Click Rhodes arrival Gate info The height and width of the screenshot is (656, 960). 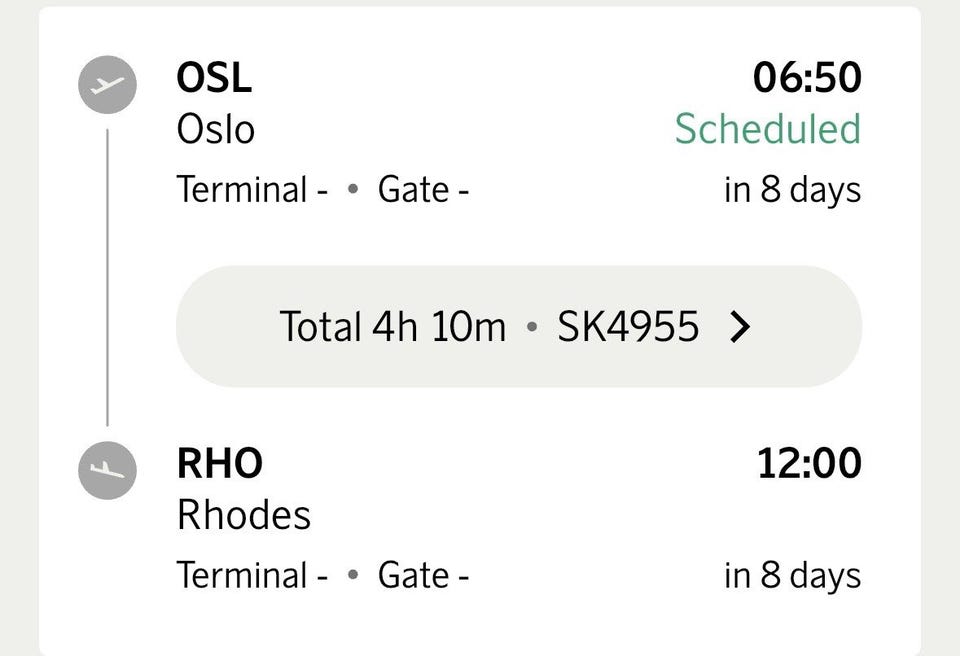[x=423, y=575]
